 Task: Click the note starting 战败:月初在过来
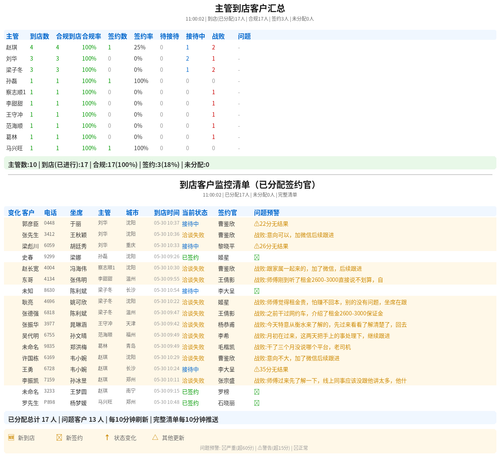pos(322,336)
